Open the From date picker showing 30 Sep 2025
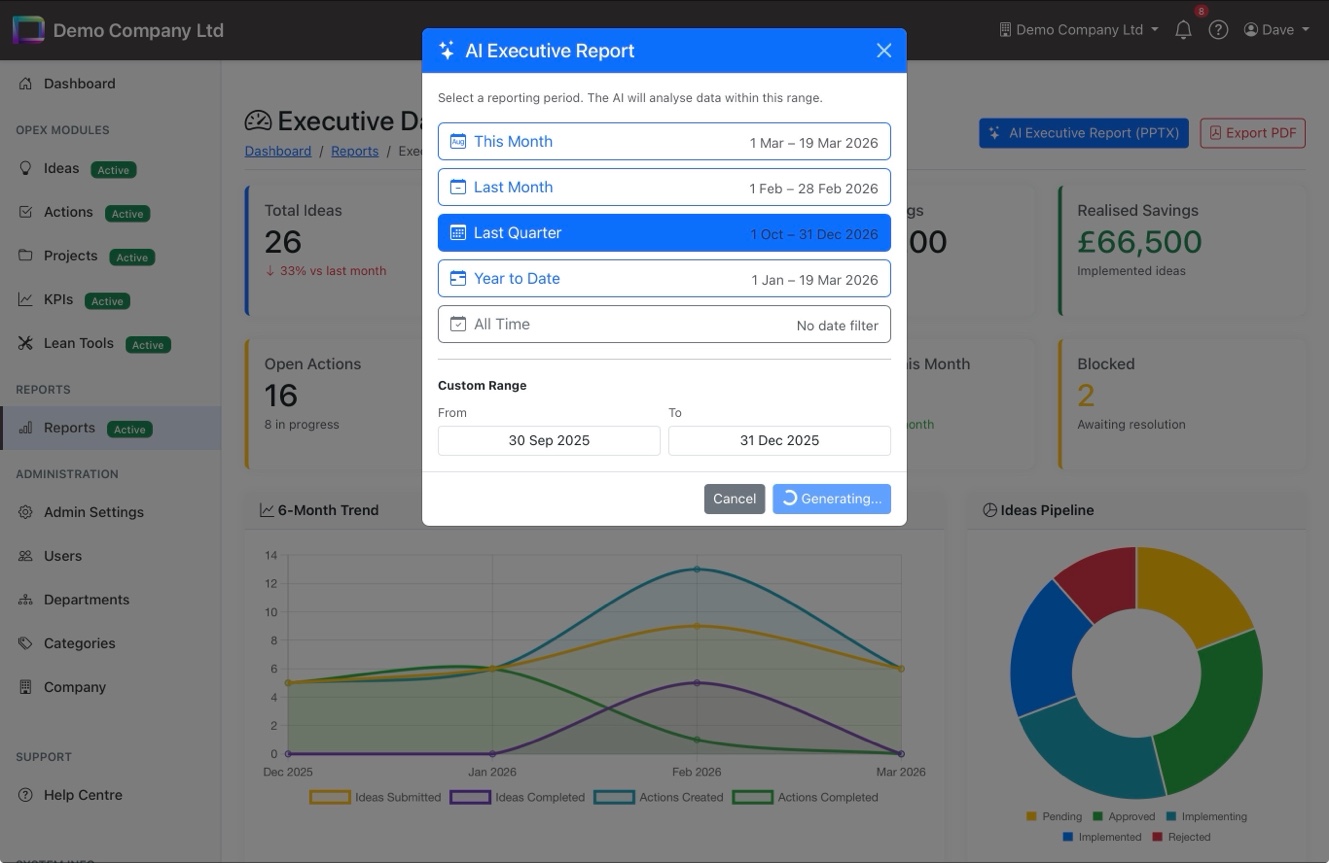The image size is (1329, 863). pyautogui.click(x=548, y=440)
